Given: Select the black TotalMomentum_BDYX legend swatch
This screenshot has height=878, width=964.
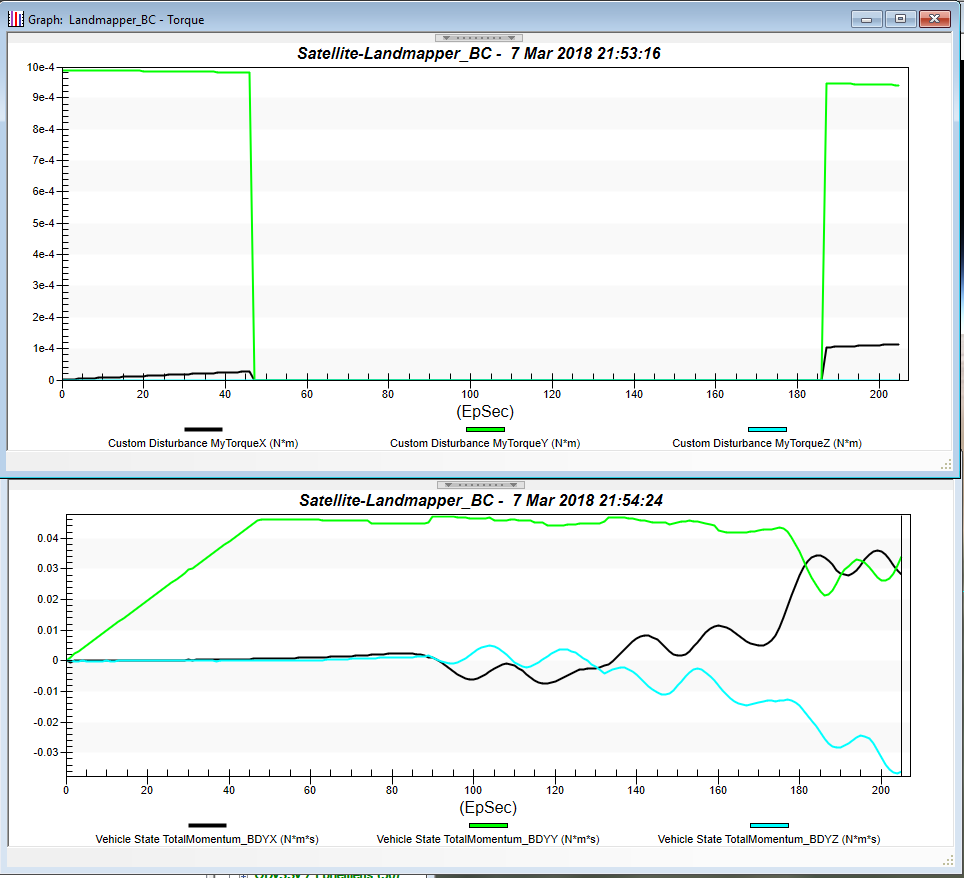Looking at the screenshot, I should point(207,825).
